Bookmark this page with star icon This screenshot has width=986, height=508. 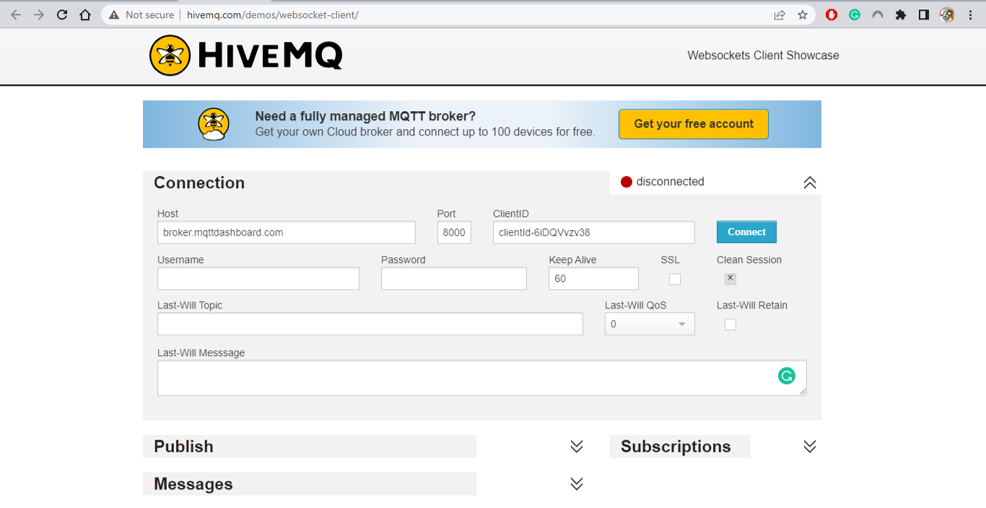(802, 15)
